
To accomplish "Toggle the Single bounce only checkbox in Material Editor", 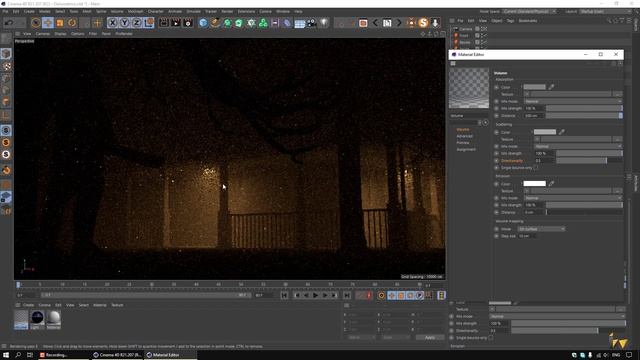I will 536,168.
